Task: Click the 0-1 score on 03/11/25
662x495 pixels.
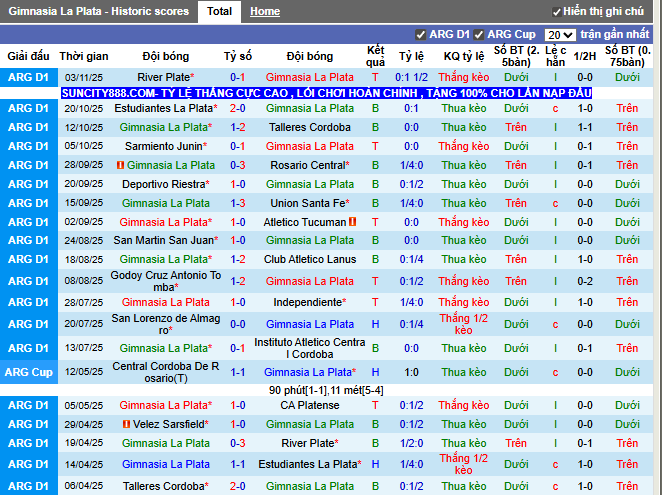Action: pyautogui.click(x=238, y=77)
